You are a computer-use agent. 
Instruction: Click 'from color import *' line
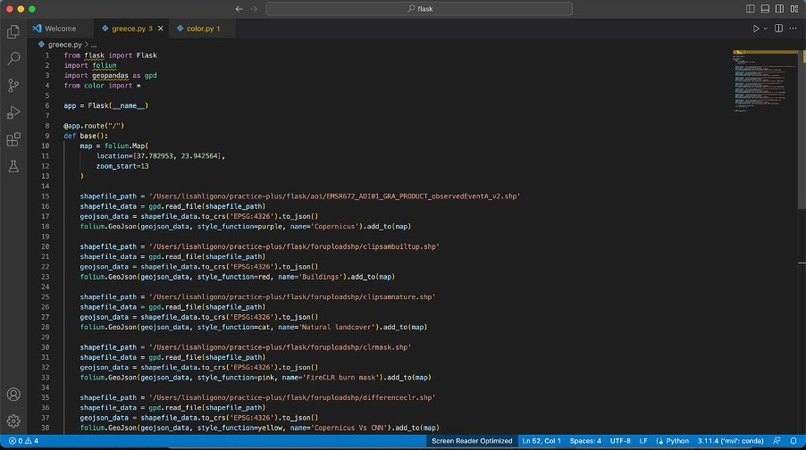(x=102, y=86)
